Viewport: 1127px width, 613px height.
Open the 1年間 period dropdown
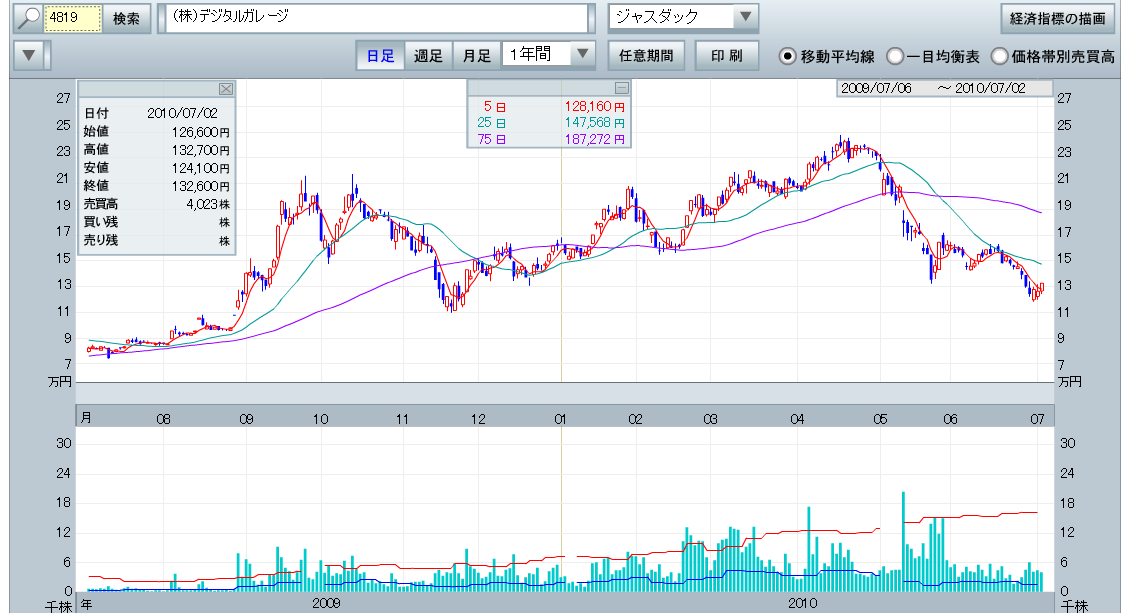coord(583,55)
